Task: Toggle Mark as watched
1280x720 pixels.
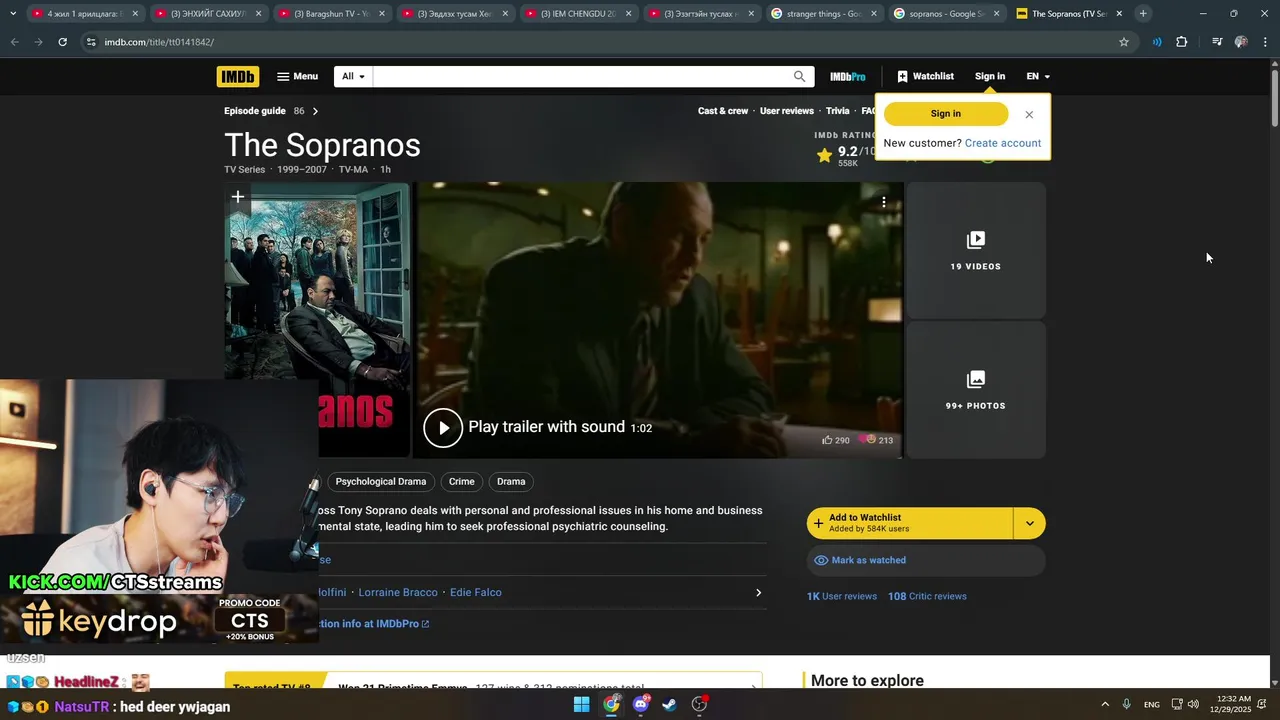Action: click(x=926, y=560)
